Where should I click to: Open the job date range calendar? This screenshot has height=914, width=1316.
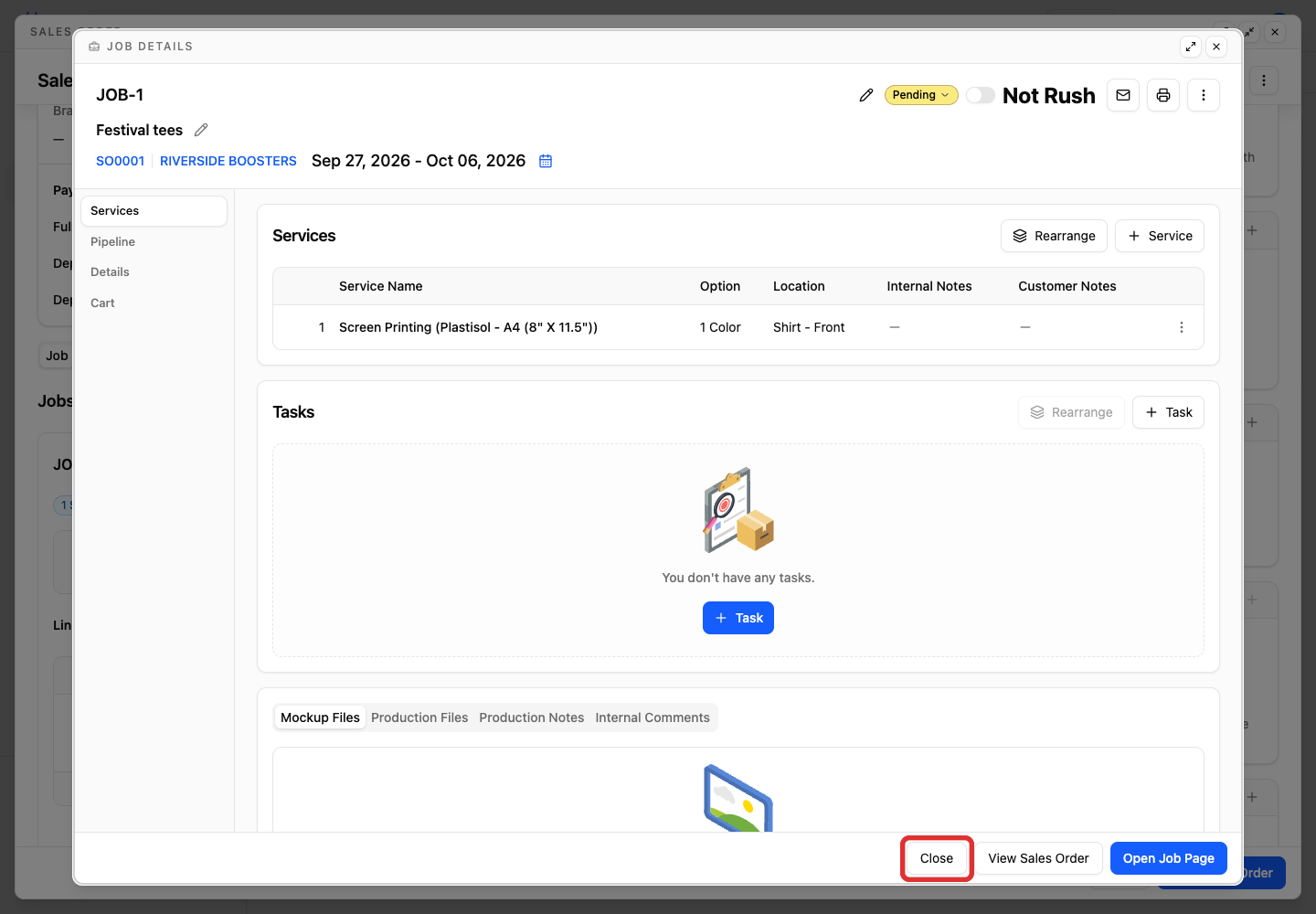tap(546, 161)
